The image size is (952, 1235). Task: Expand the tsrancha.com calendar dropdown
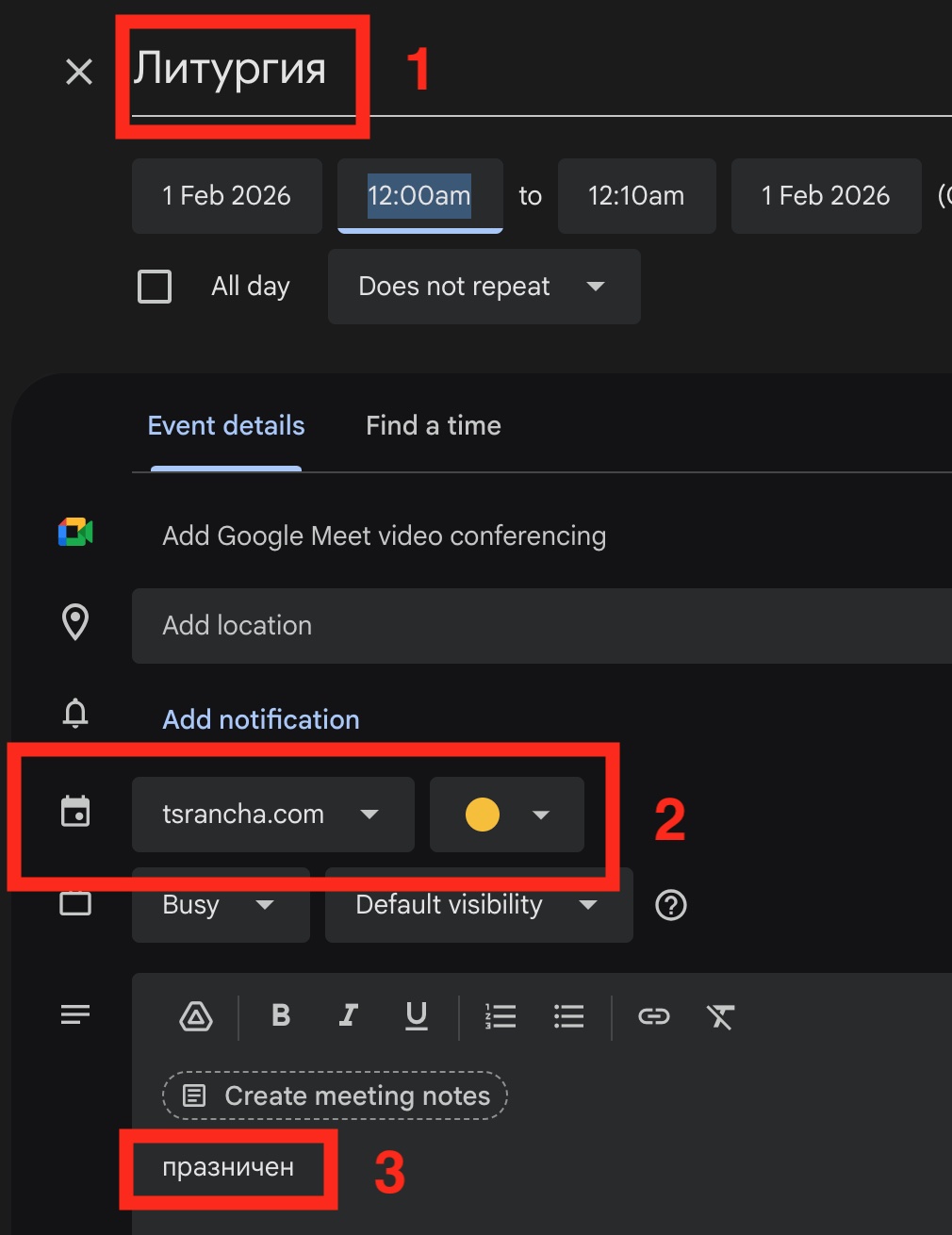[272, 815]
